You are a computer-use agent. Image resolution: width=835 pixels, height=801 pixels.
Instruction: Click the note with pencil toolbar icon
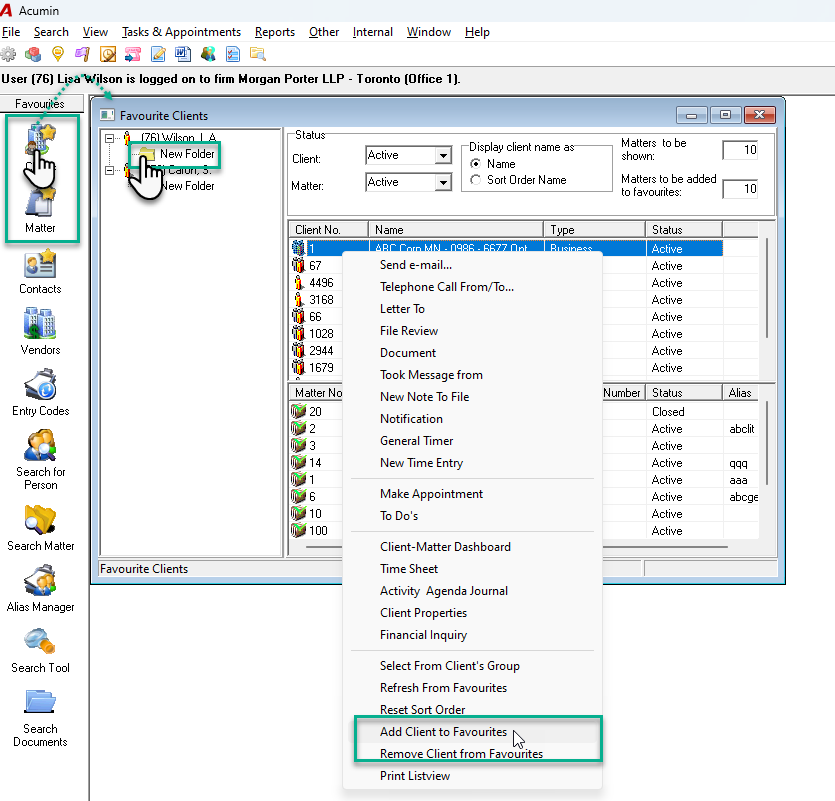click(x=158, y=54)
